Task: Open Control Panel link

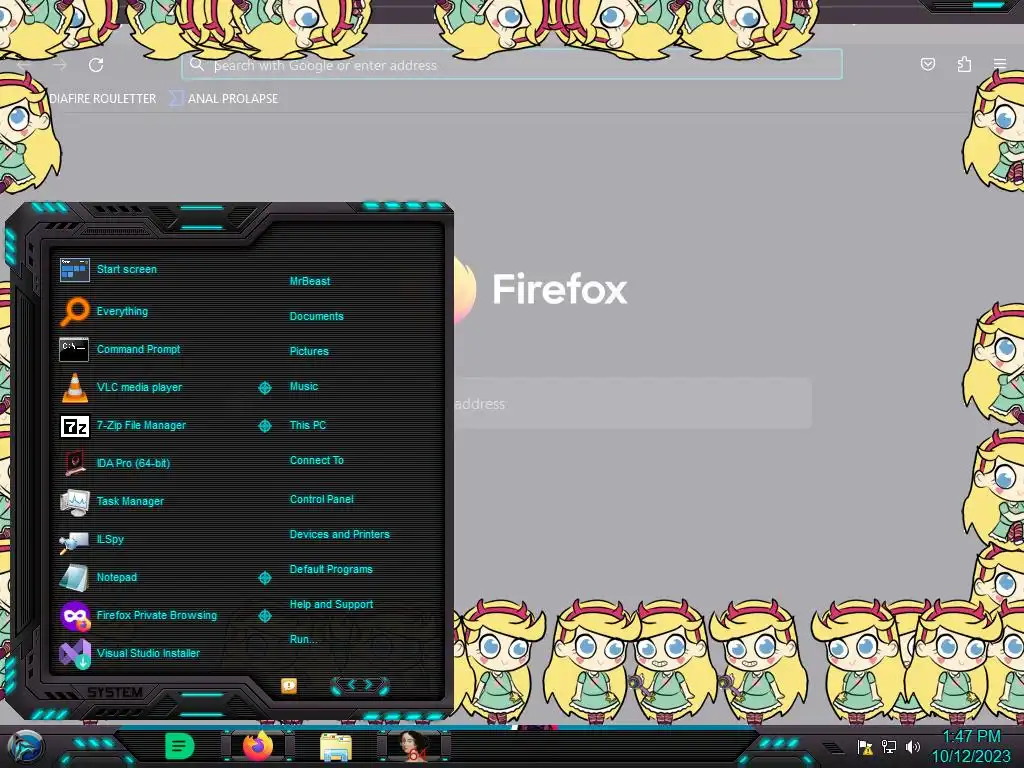Action: [x=321, y=499]
